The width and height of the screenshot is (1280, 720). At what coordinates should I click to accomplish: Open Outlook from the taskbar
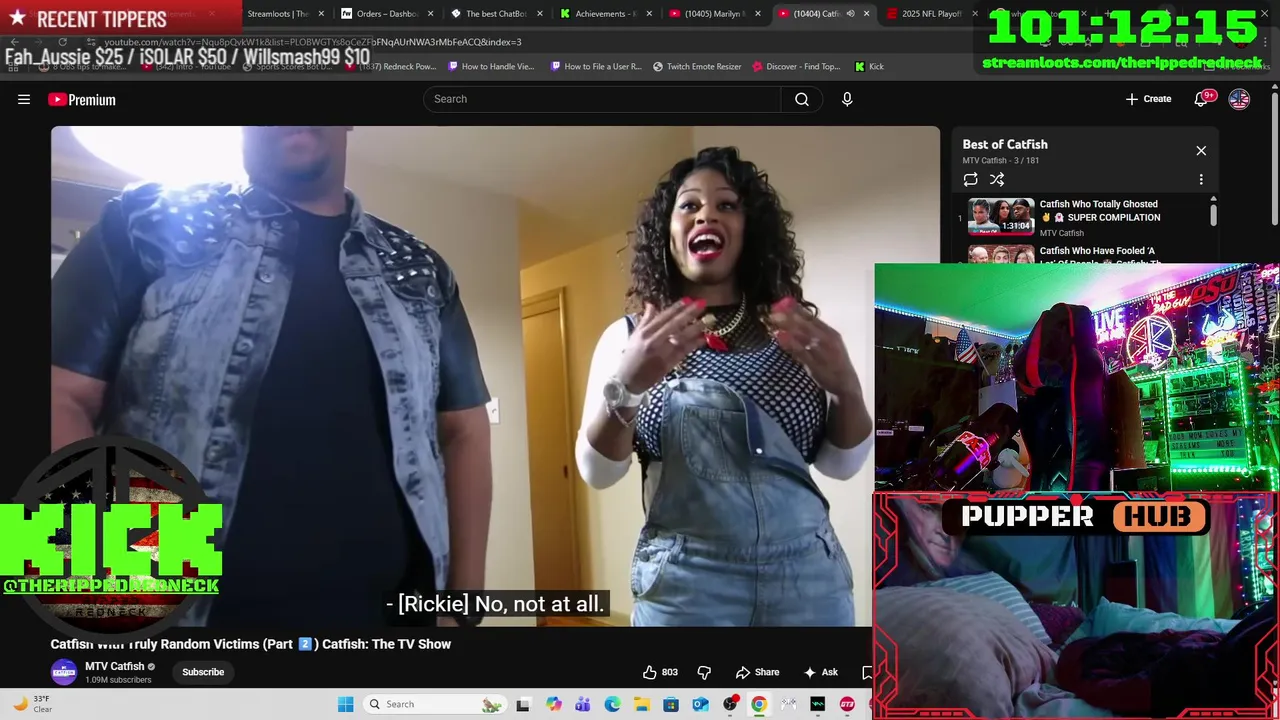coord(700,704)
